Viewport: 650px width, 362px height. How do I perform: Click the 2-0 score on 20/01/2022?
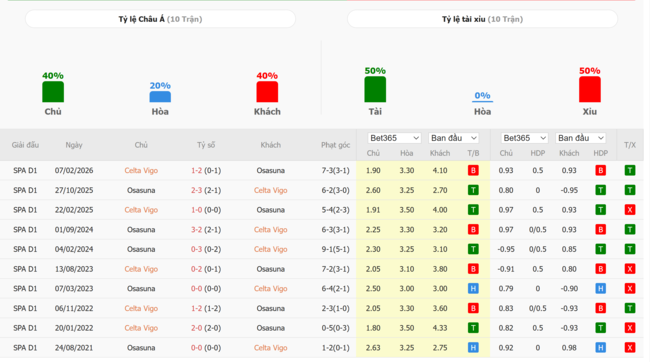[x=196, y=328]
